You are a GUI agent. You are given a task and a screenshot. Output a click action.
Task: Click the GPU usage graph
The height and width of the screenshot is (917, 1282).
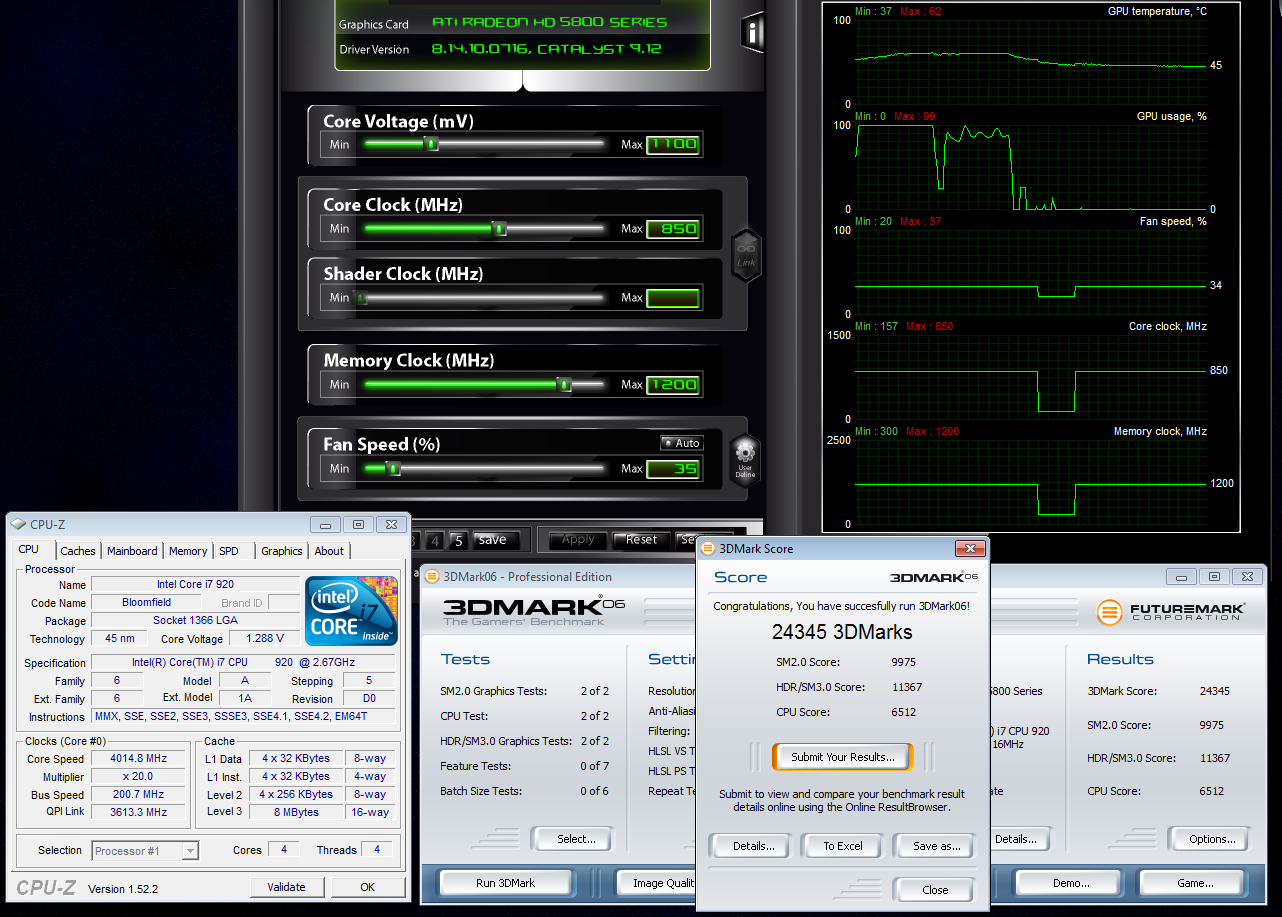pos(1031,167)
